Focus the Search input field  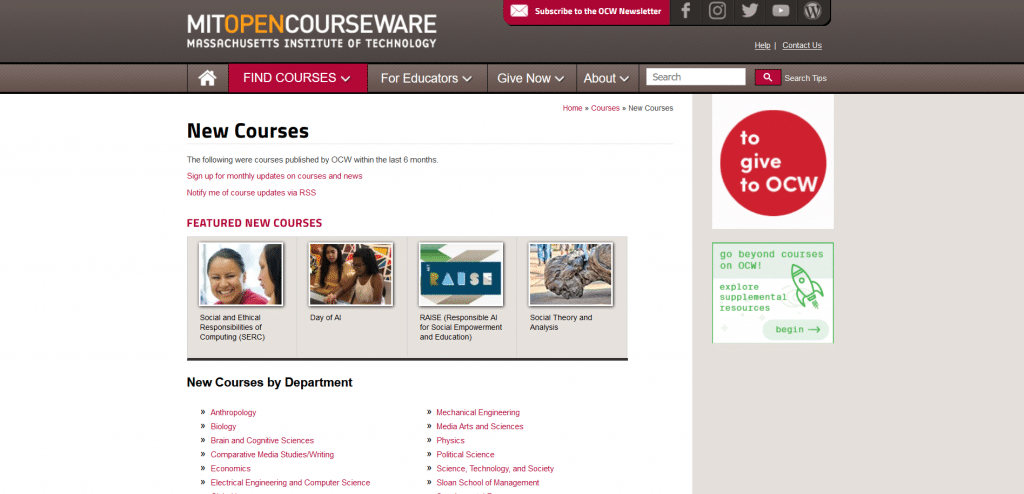pos(696,77)
